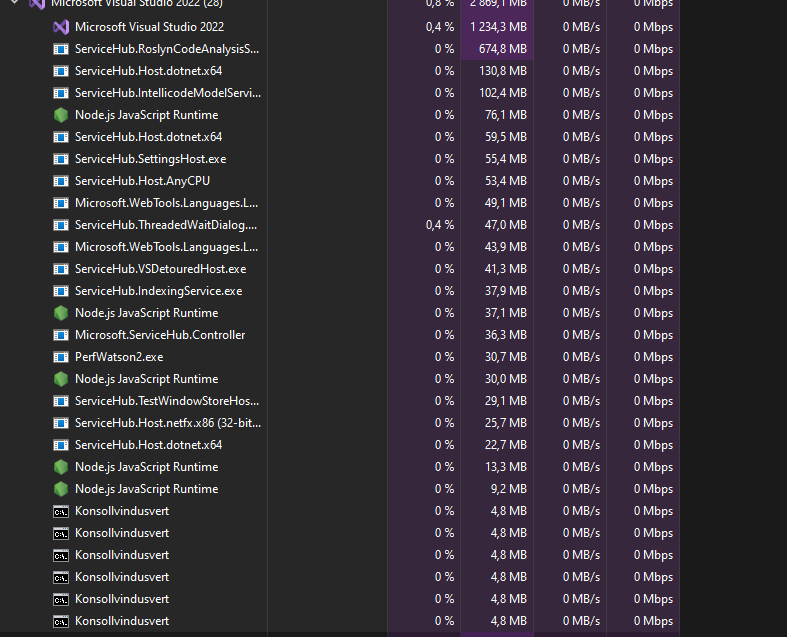Select the ServiceHub.VSDetouredHost.exe process name
This screenshot has width=787, height=637.
[x=161, y=269]
